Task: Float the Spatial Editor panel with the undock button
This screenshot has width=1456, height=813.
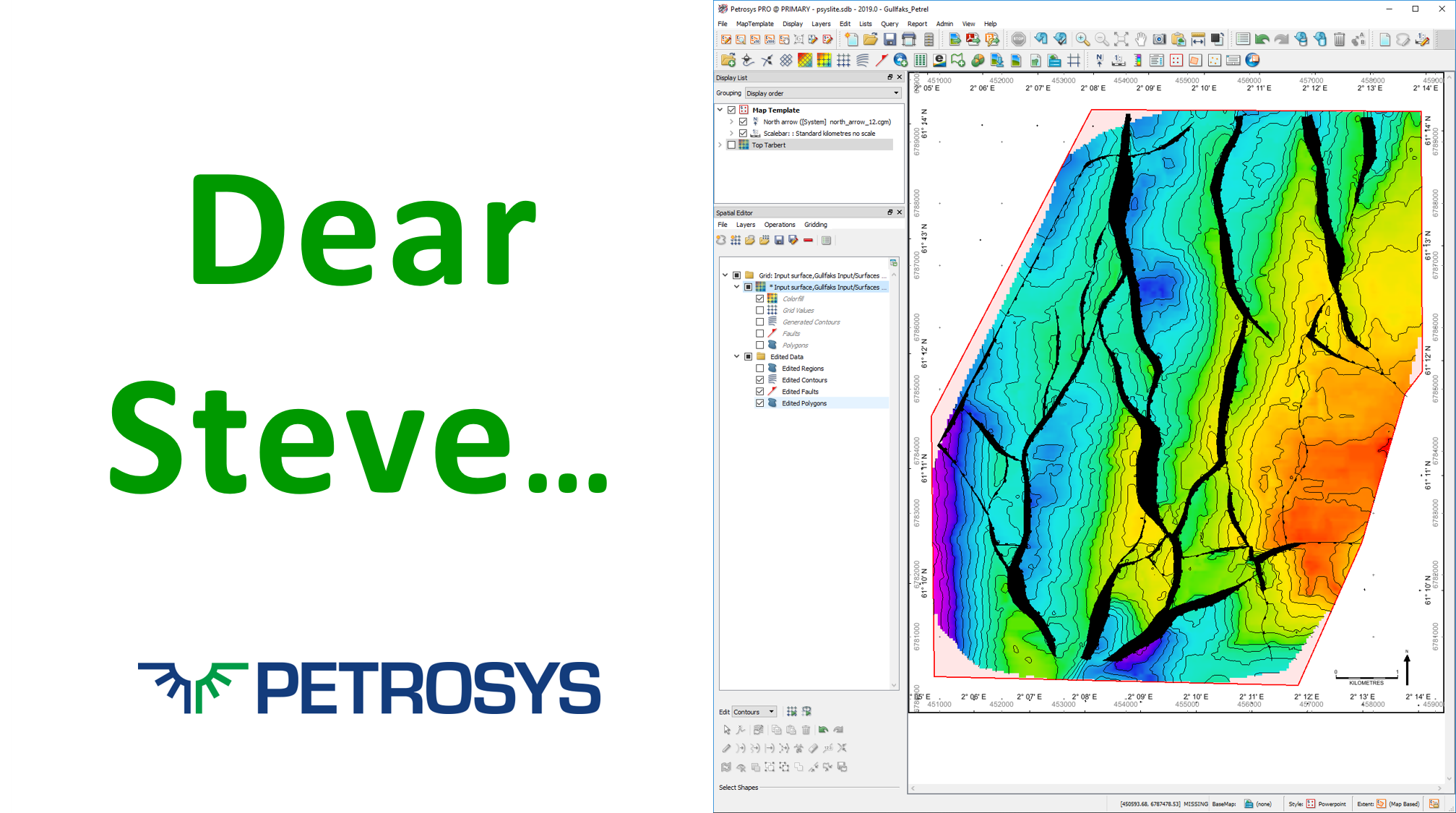Action: click(889, 212)
